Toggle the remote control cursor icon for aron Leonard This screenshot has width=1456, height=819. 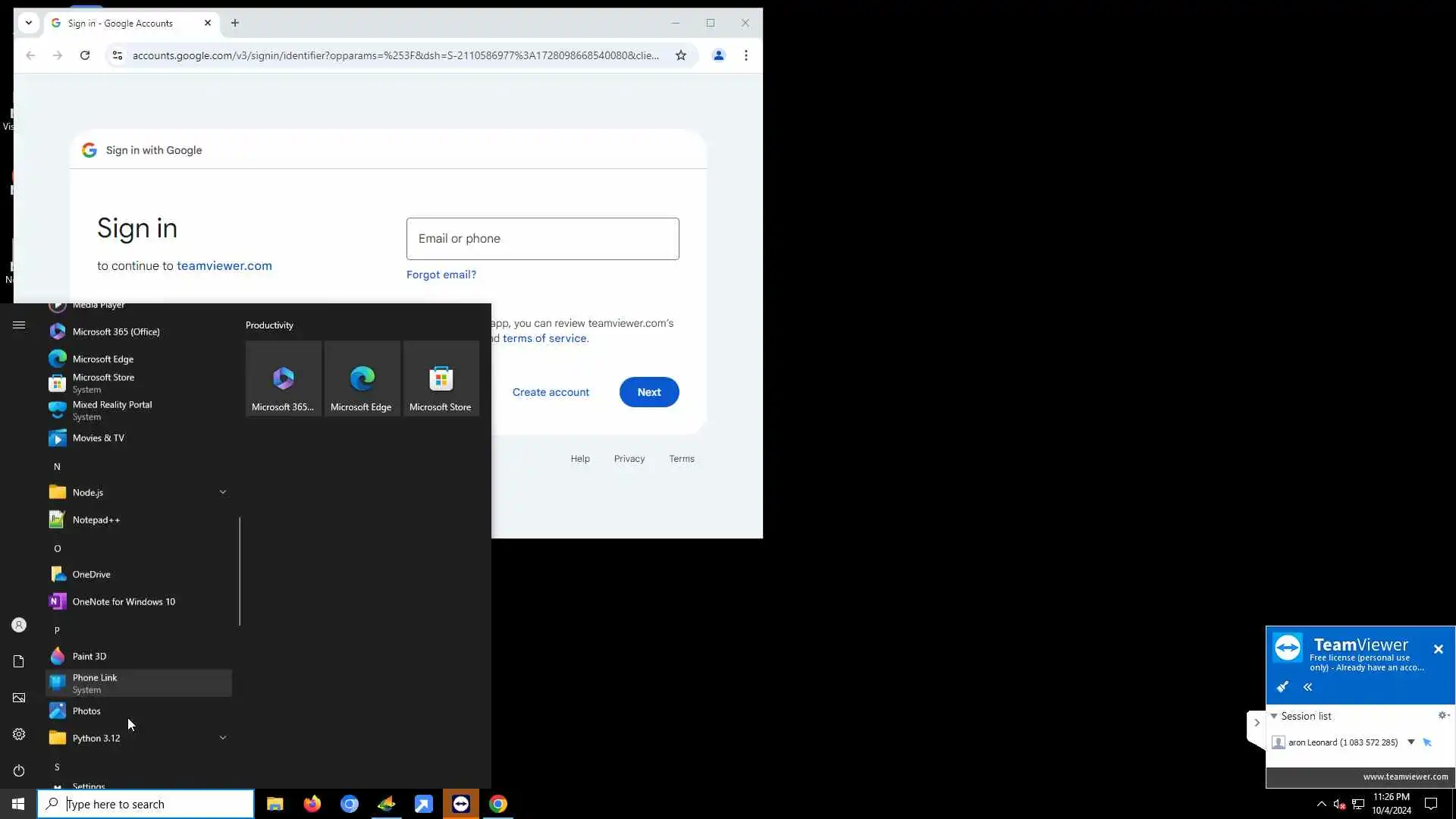1427,742
